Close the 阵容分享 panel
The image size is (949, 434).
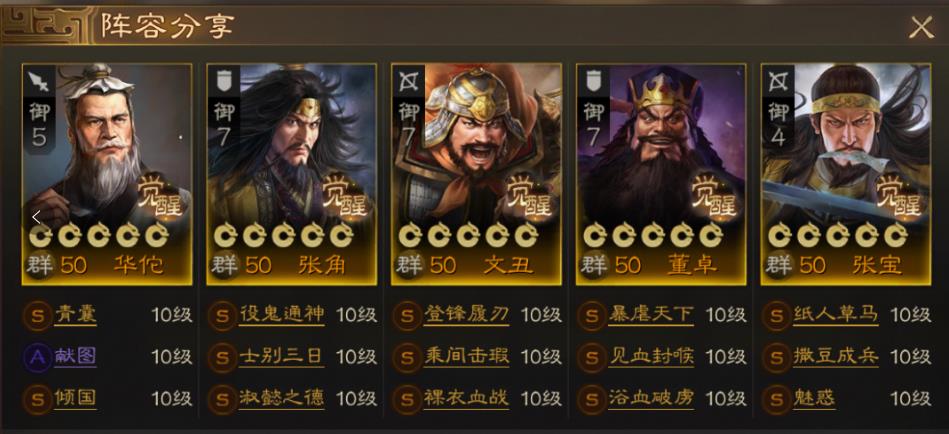point(921,27)
